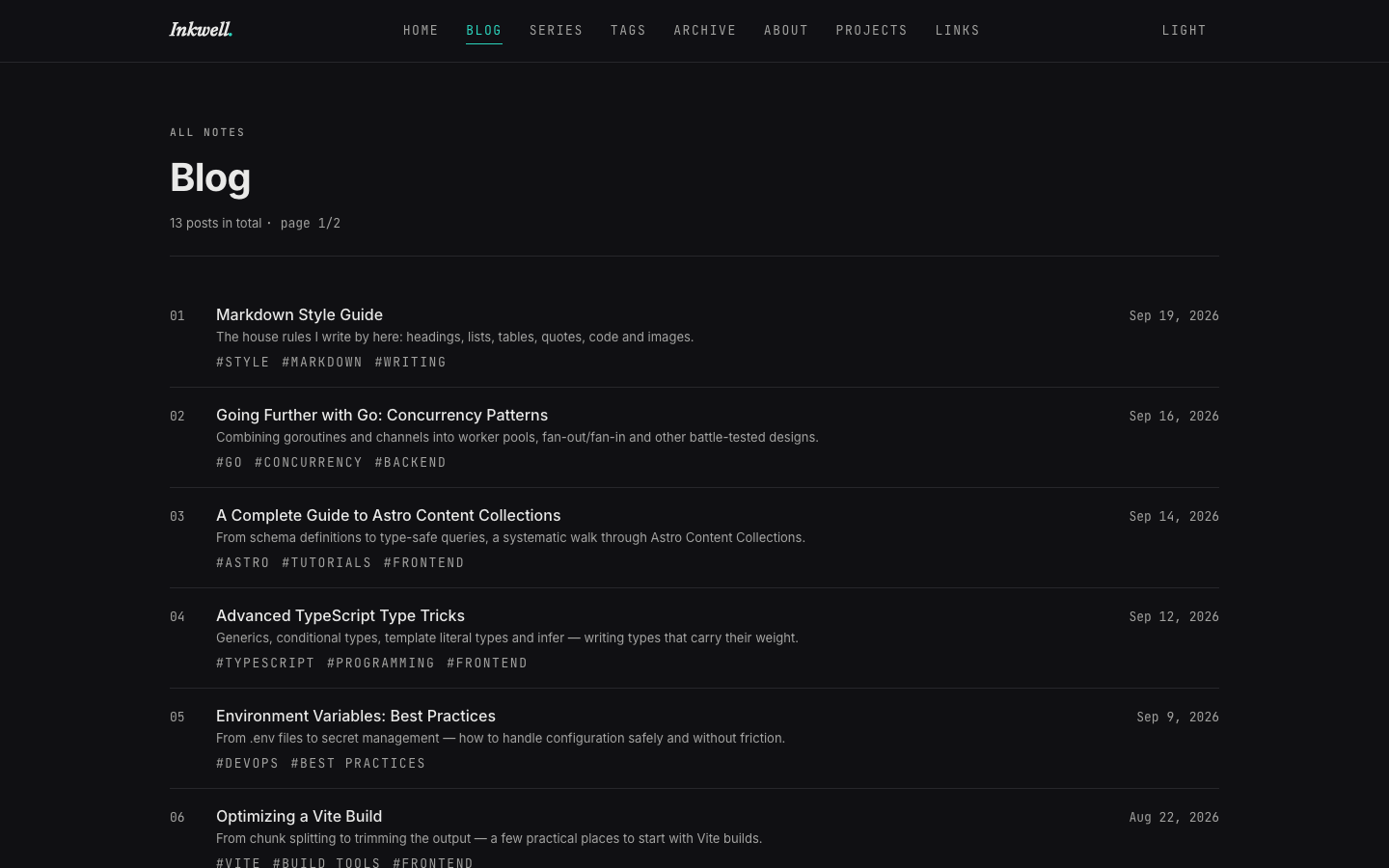Open Environment Variables: Best Practices post

(356, 716)
